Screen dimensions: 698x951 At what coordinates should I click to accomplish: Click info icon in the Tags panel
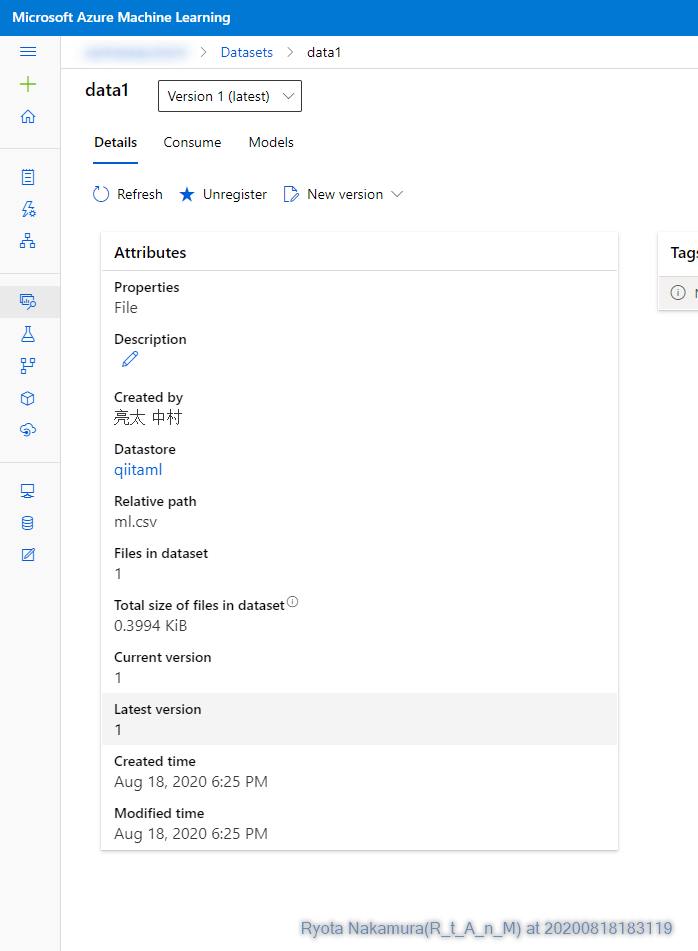tap(678, 292)
